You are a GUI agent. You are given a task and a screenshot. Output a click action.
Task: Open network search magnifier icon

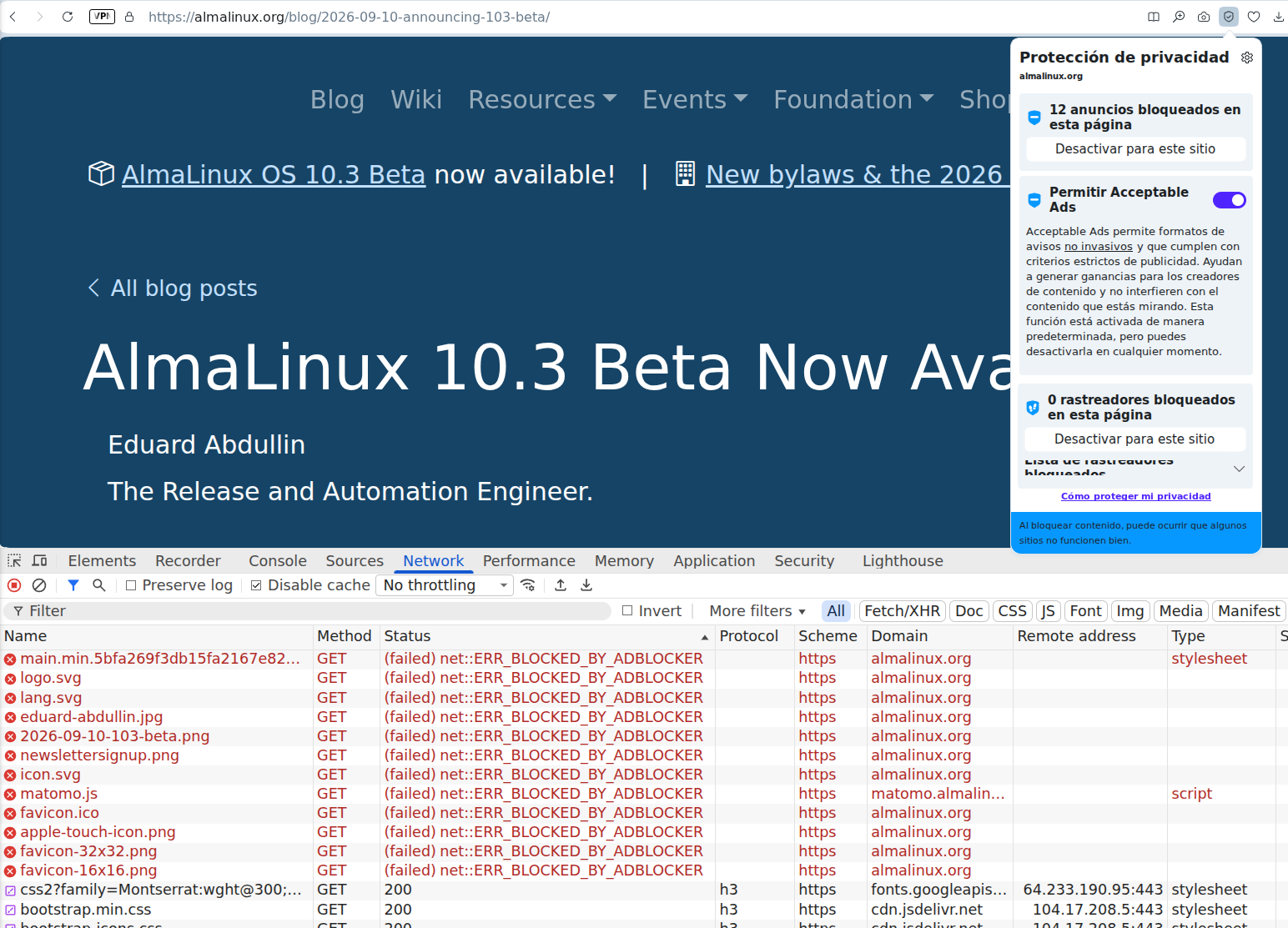pyautogui.click(x=99, y=585)
